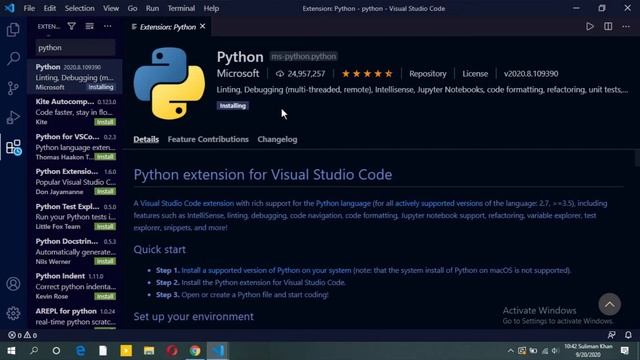Open the Selection menu
This screenshot has height=360, width=640.
pos(79,8)
